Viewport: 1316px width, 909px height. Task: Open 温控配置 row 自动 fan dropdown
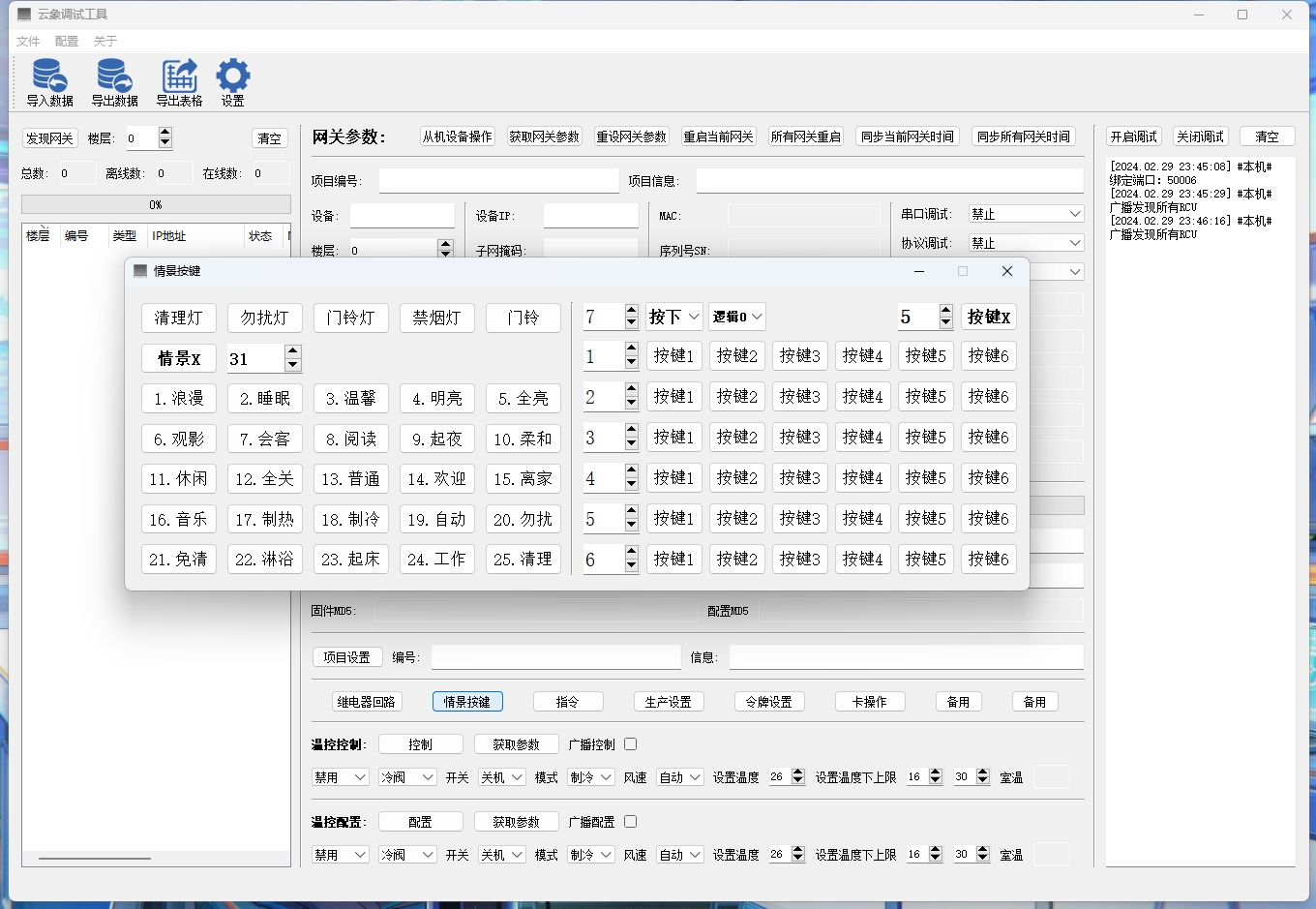[x=680, y=855]
